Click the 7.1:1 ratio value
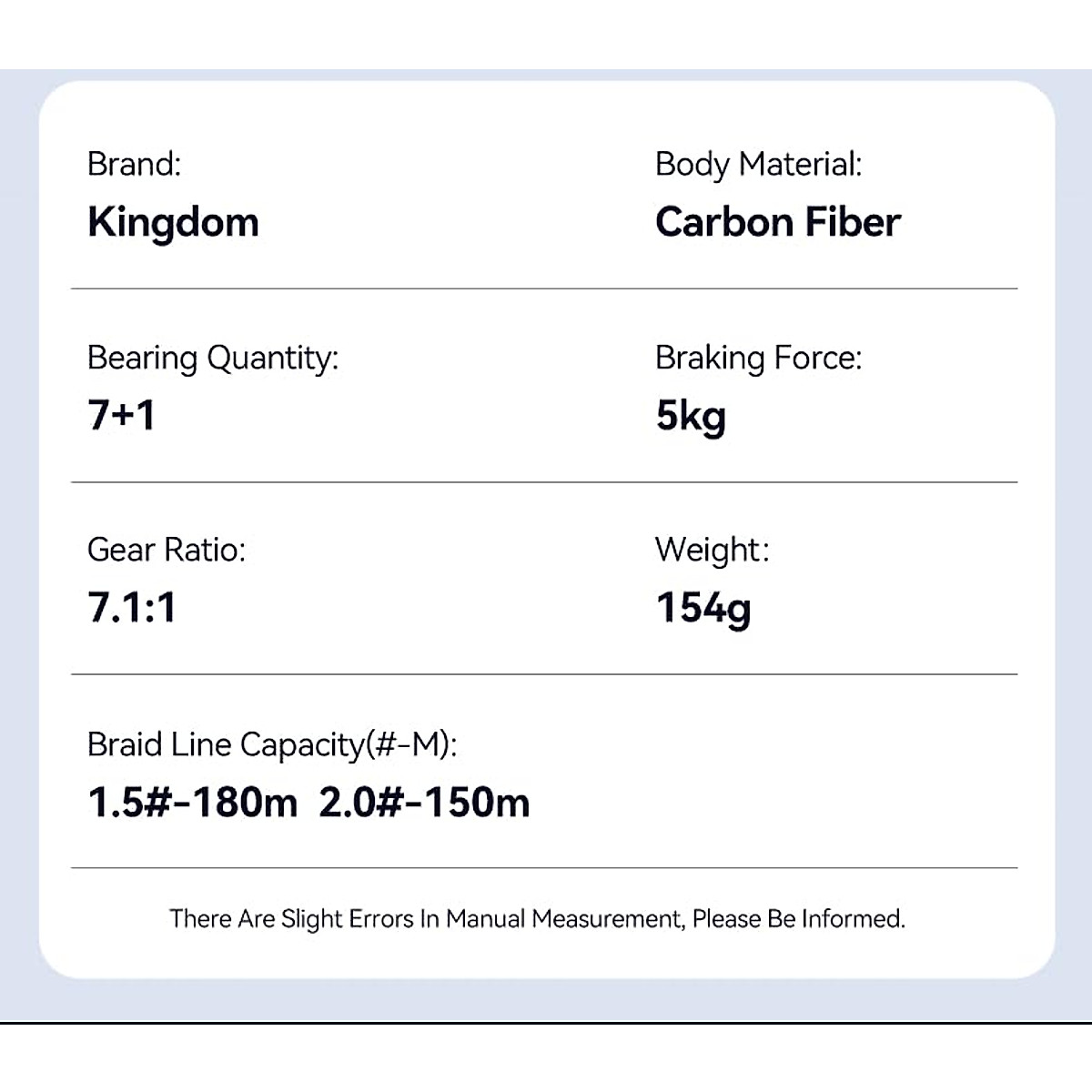The width and height of the screenshot is (1092, 1092). pyautogui.click(x=132, y=607)
